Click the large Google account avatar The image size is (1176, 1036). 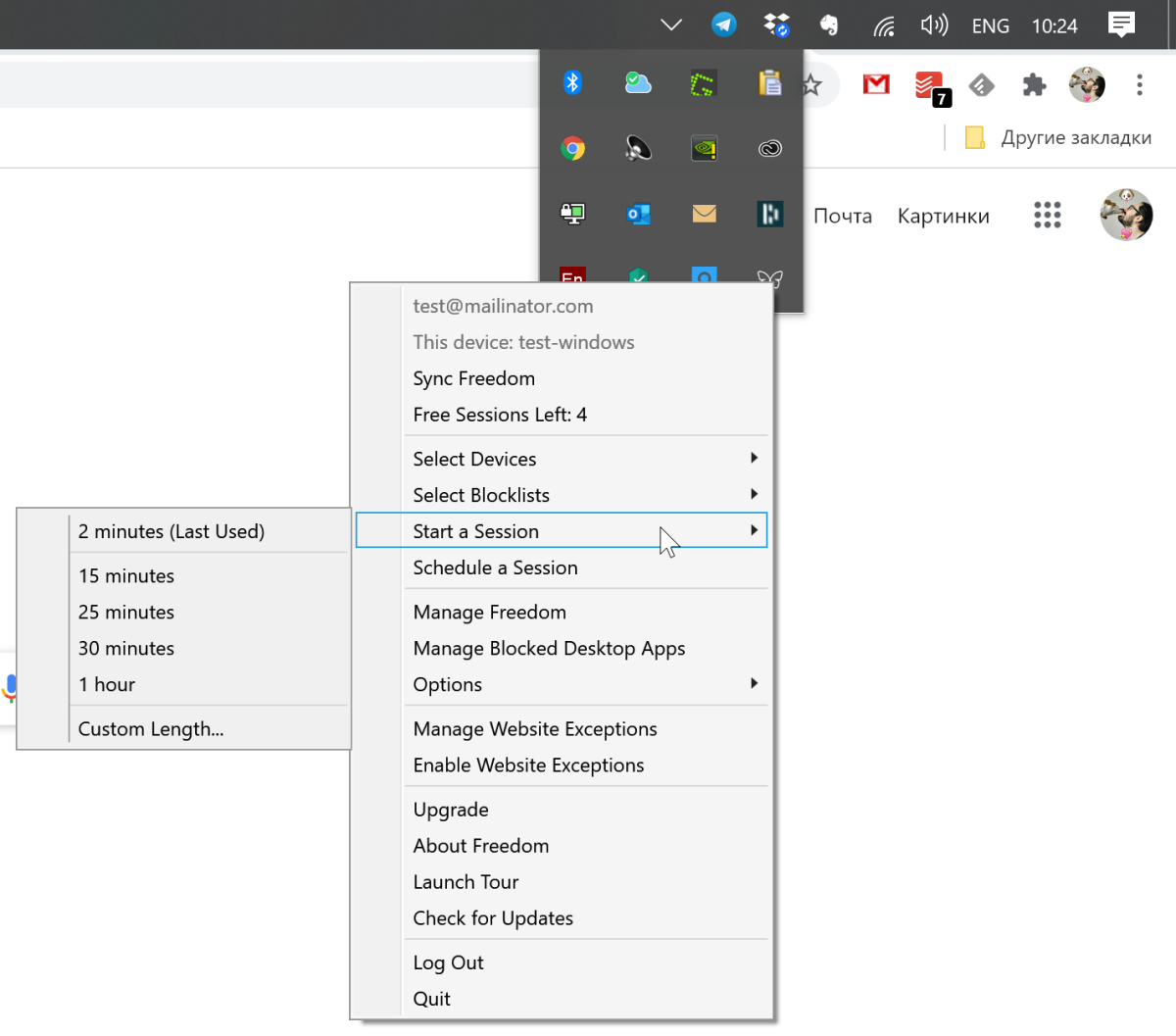[1126, 215]
